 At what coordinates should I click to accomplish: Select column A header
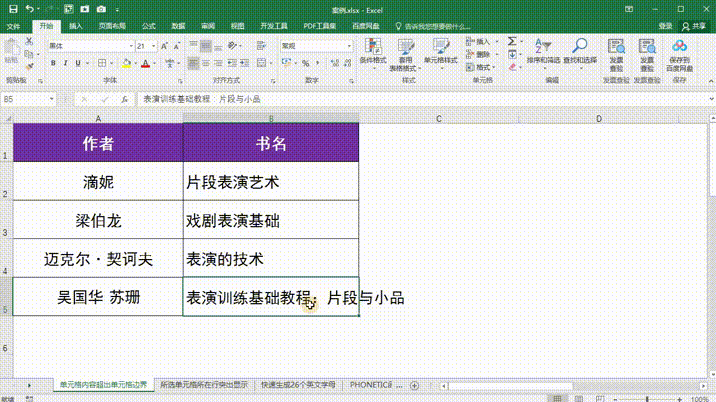coord(98,119)
